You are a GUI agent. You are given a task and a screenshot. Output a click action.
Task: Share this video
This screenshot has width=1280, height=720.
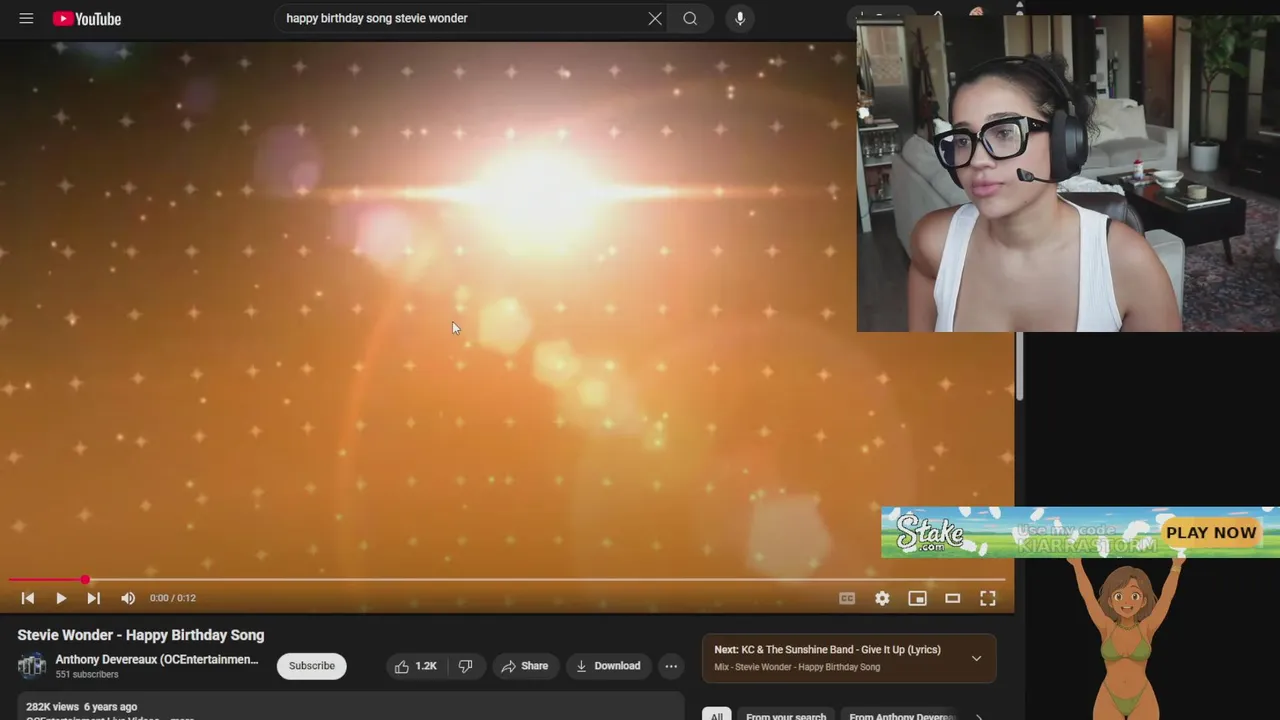coord(524,666)
